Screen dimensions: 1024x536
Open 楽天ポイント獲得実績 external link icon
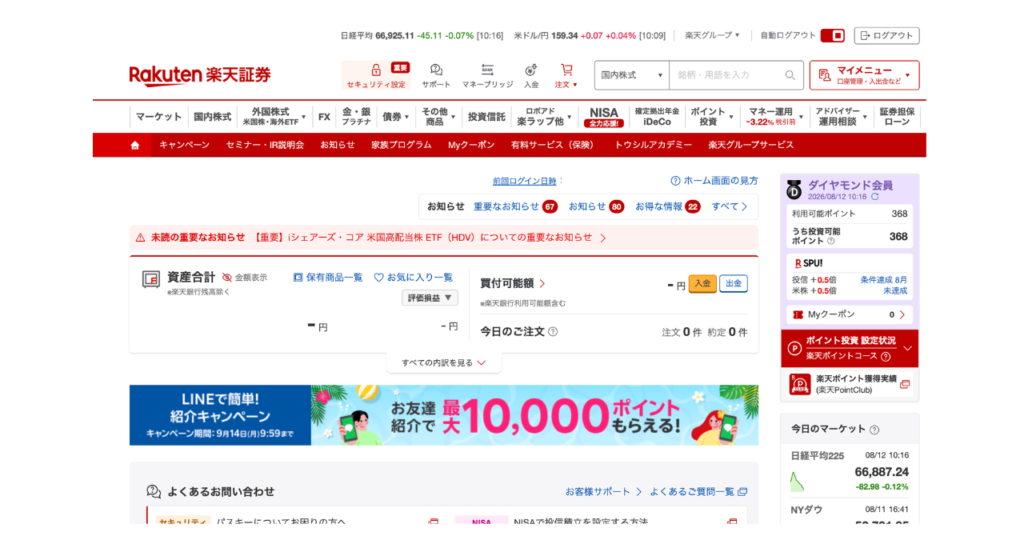904,385
